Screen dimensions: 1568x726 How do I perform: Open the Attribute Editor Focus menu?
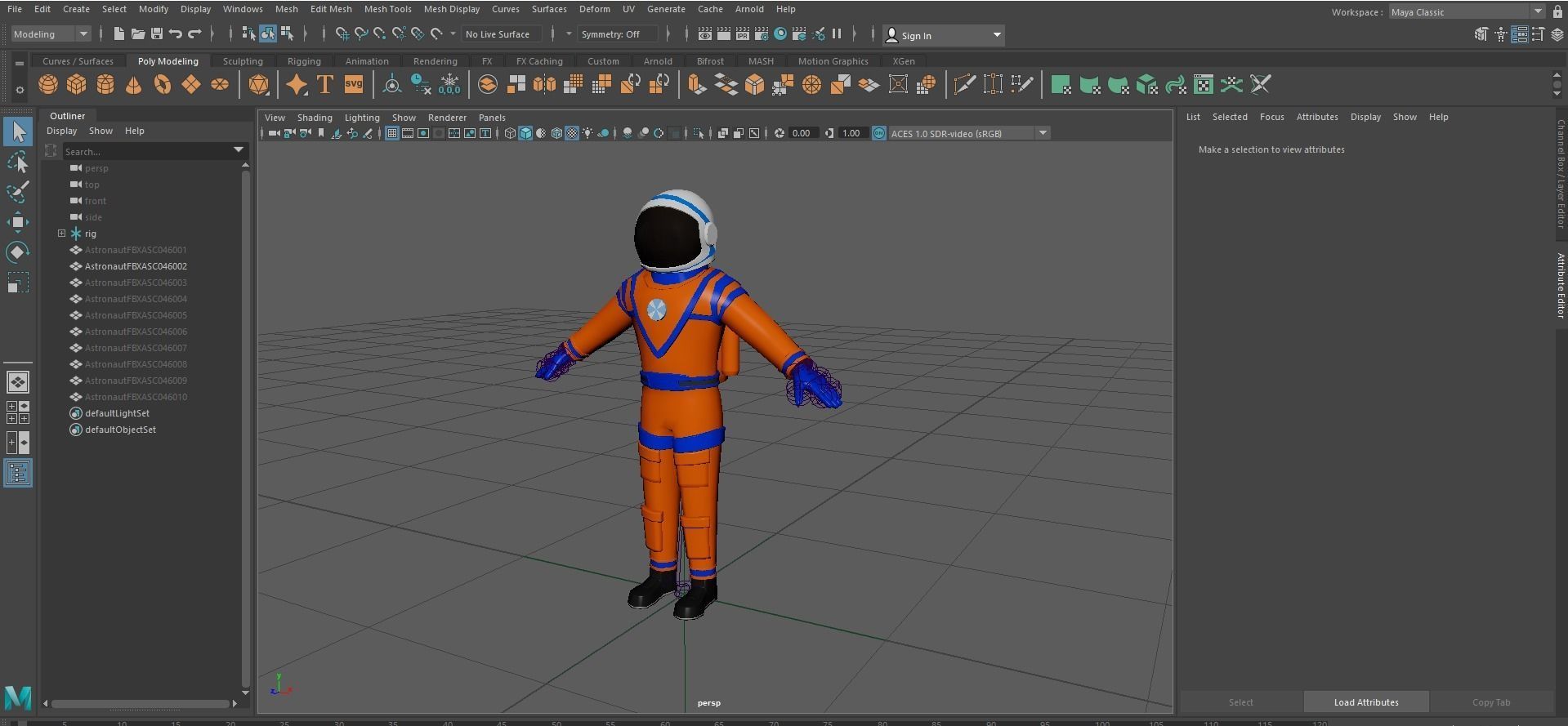[x=1271, y=117]
